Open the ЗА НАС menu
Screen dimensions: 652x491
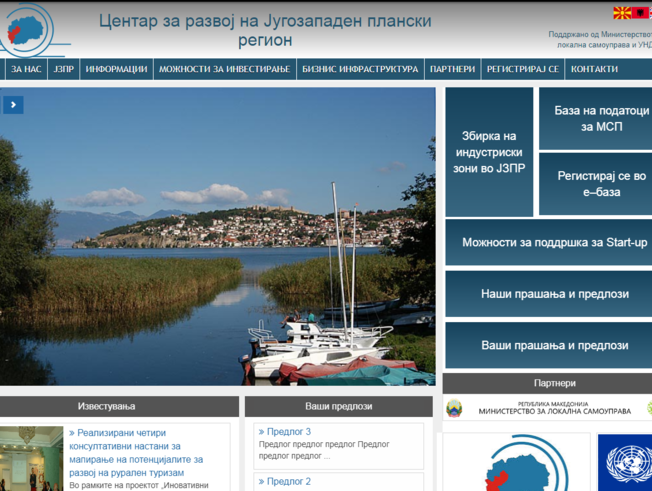click(26, 69)
